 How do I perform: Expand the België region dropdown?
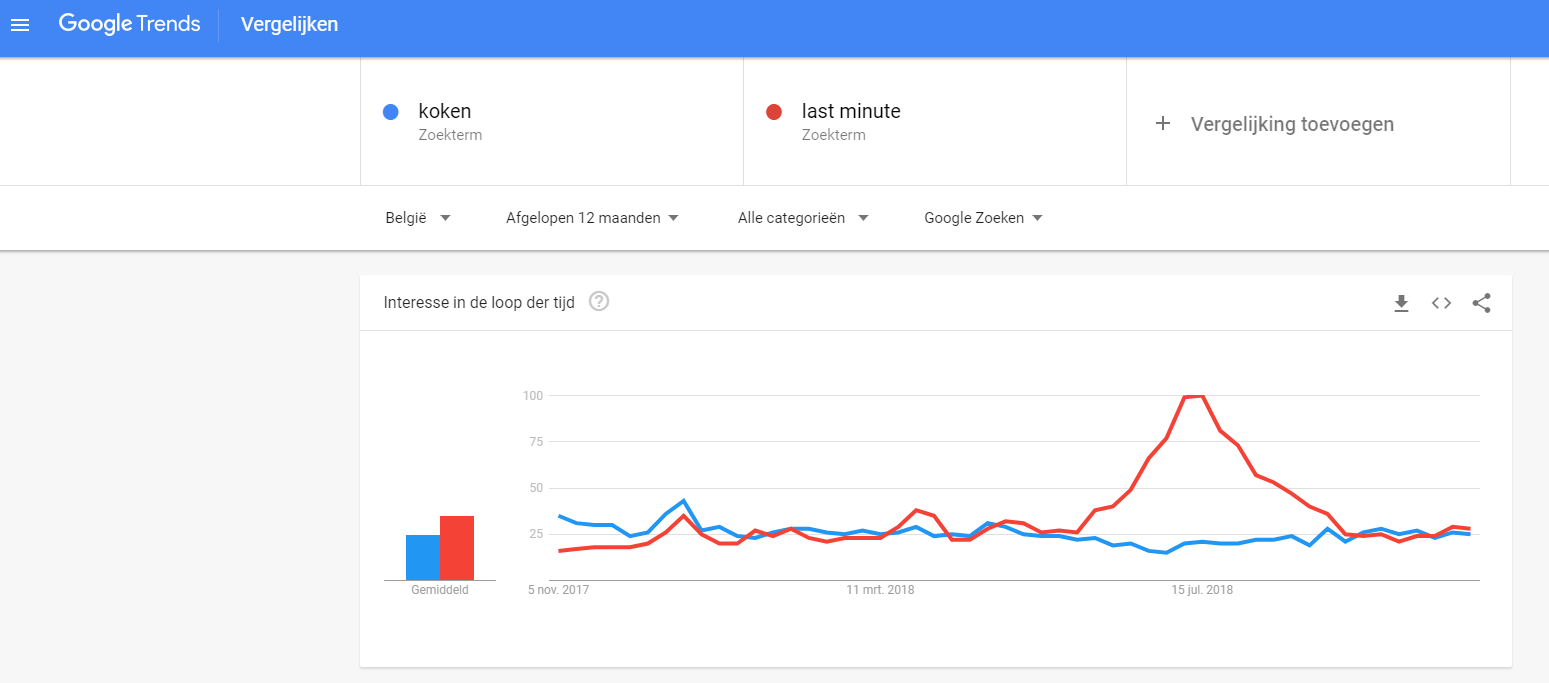point(418,218)
